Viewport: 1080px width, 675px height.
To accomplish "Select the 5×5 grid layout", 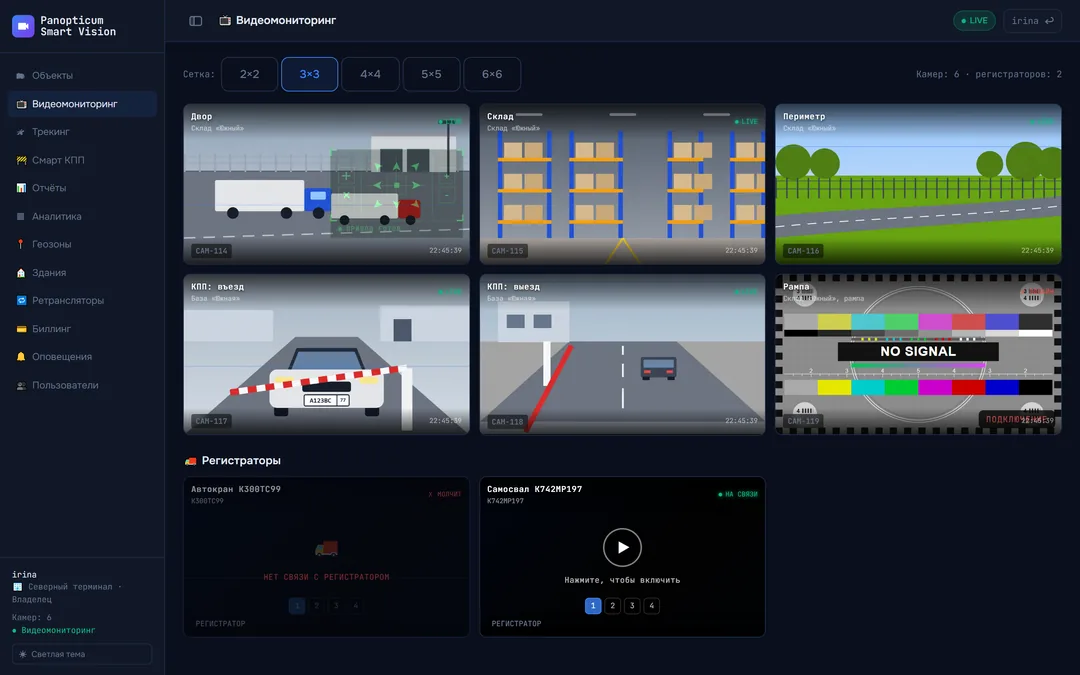I will point(431,74).
